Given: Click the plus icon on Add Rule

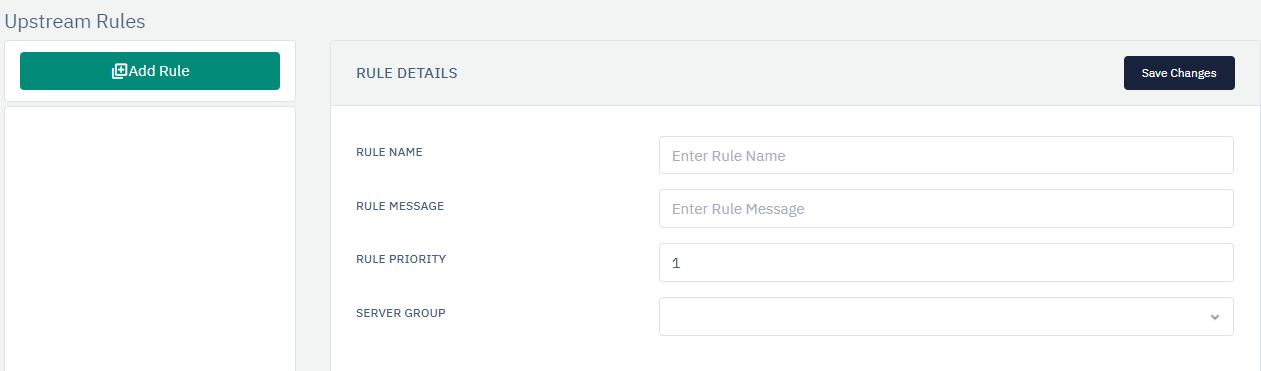Looking at the screenshot, I should pyautogui.click(x=119, y=71).
